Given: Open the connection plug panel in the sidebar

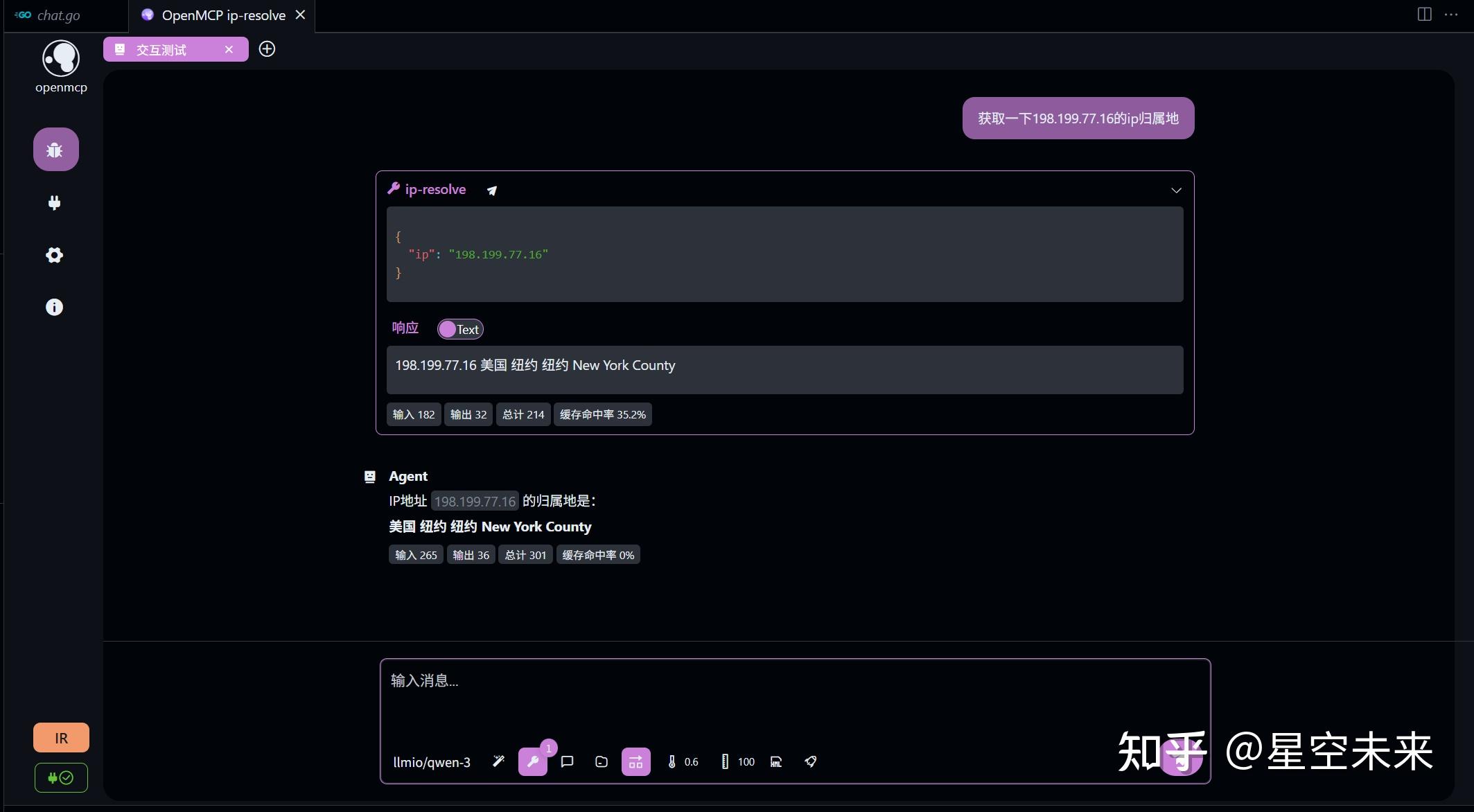Looking at the screenshot, I should tap(55, 202).
